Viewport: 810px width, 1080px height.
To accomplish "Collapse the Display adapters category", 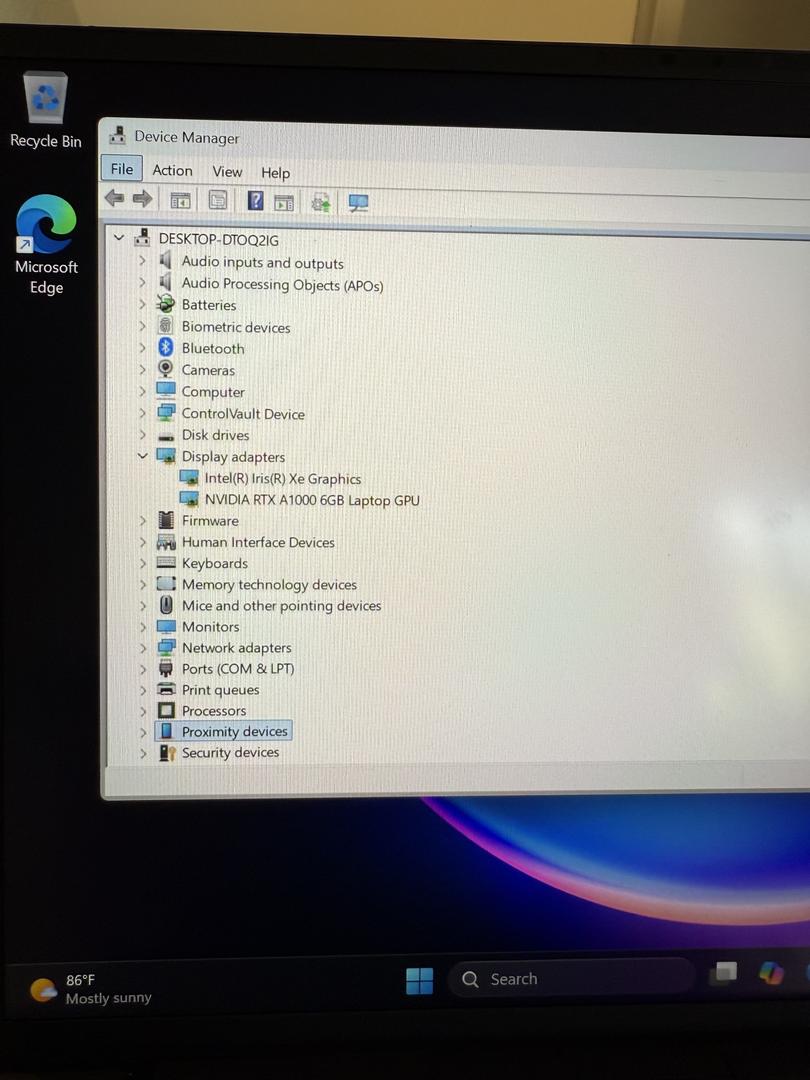I will pyautogui.click(x=142, y=457).
